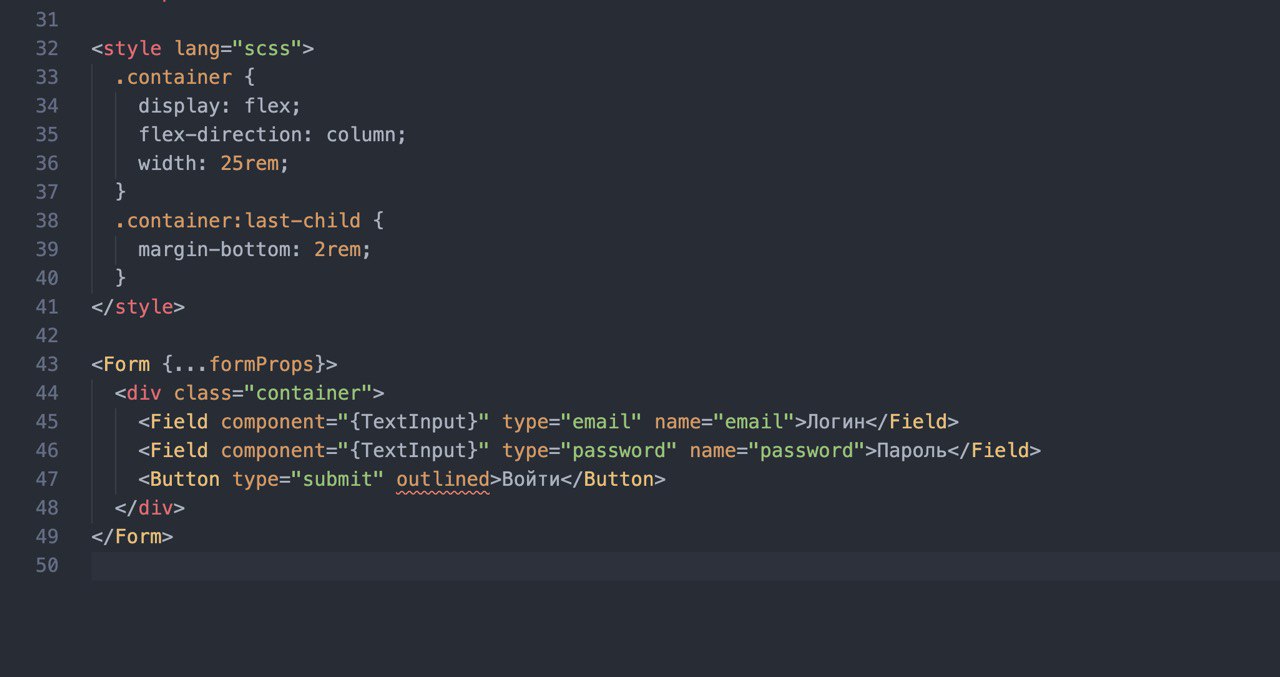1280x677 pixels.
Task: Click line number 43 in the gutter
Action: tap(47, 364)
